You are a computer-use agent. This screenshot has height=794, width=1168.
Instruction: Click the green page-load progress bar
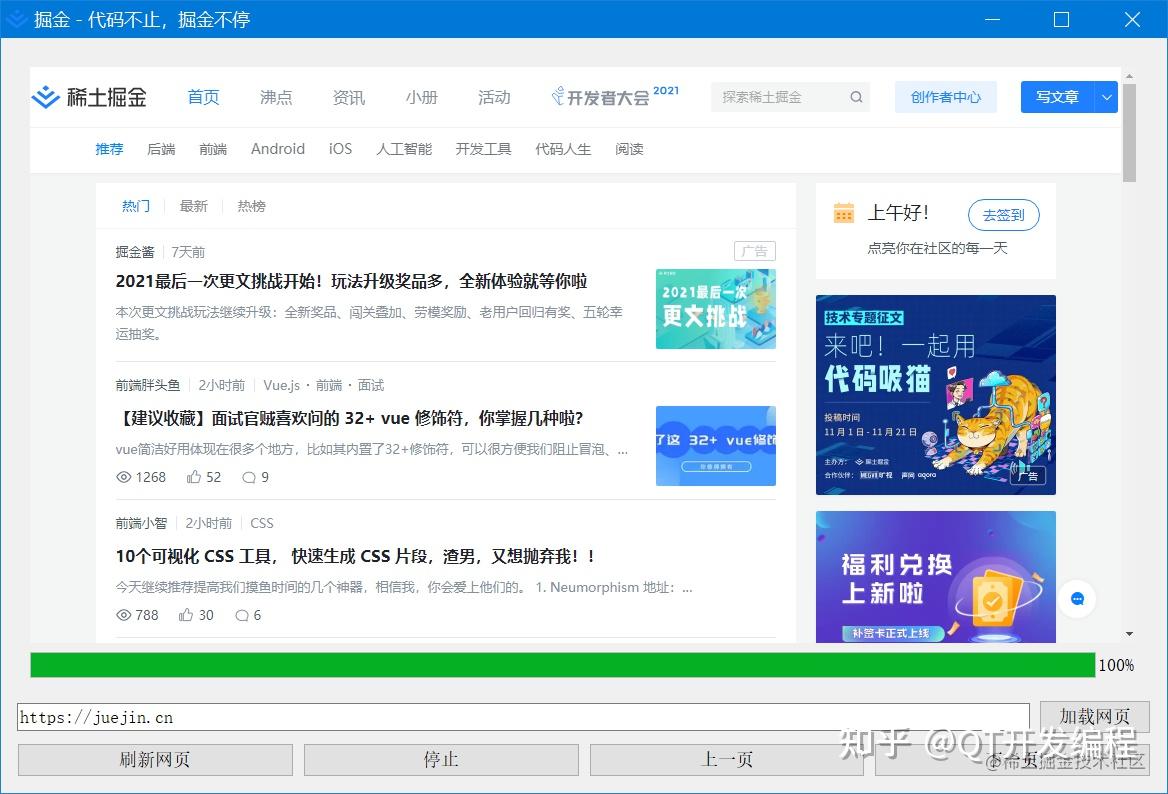pyautogui.click(x=560, y=665)
